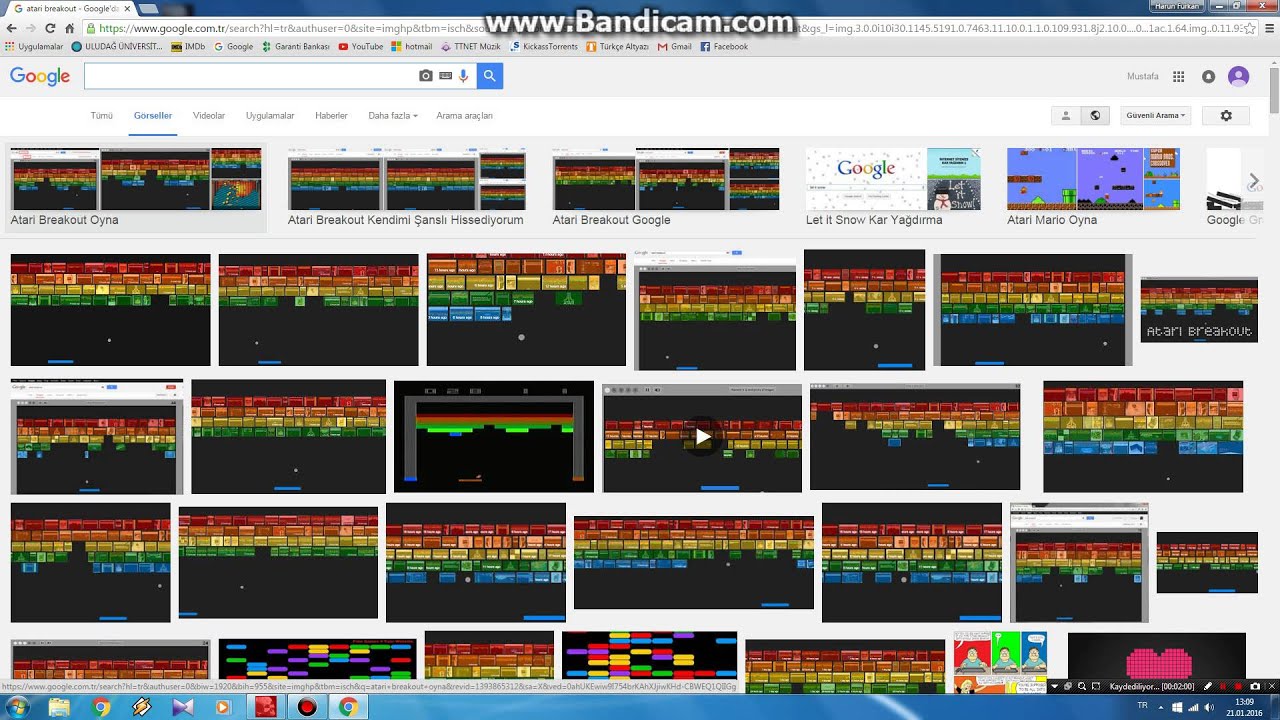Click the Bandicam screen-region selection icon

pos(1096,686)
